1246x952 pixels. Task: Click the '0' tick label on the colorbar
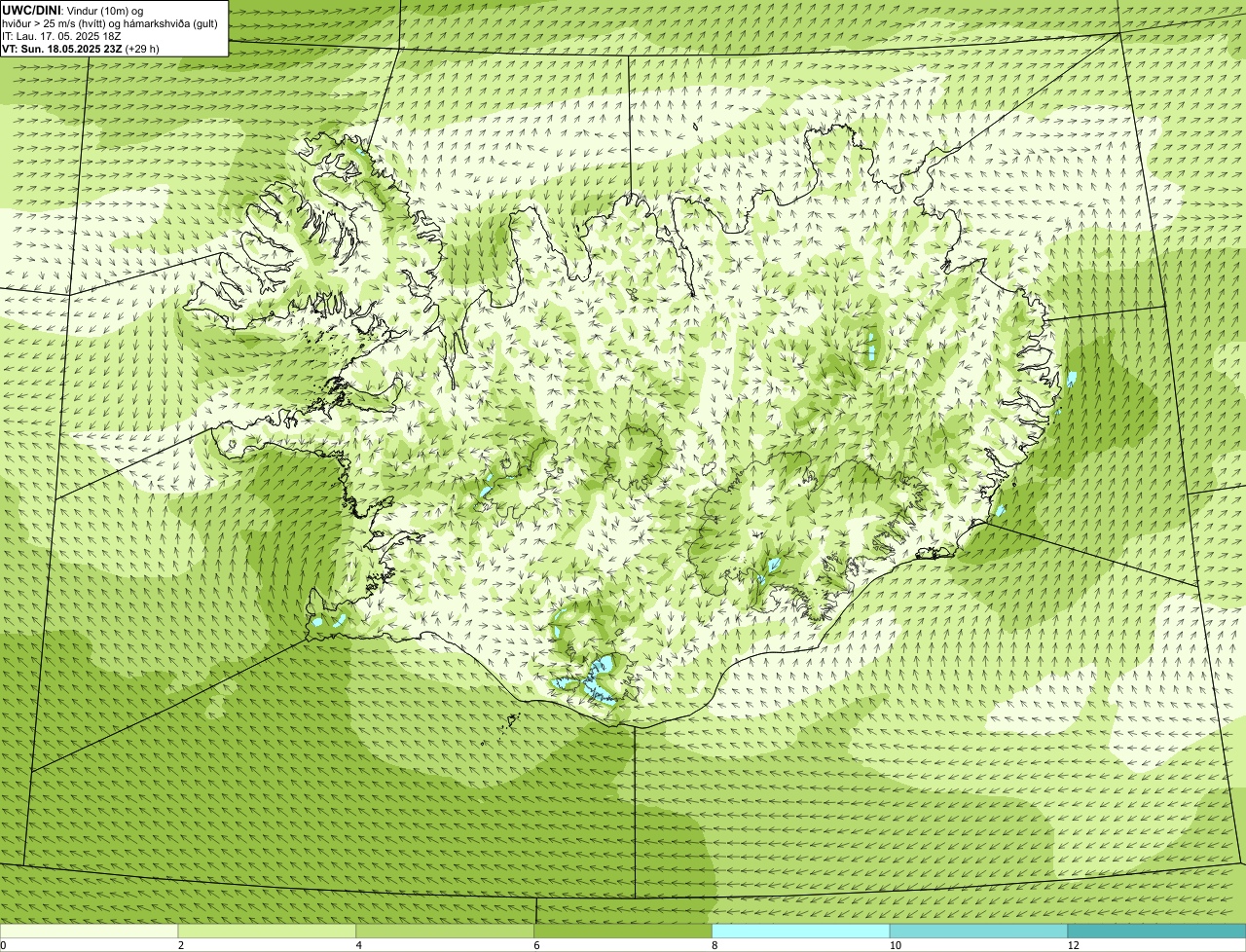click(x=4, y=945)
